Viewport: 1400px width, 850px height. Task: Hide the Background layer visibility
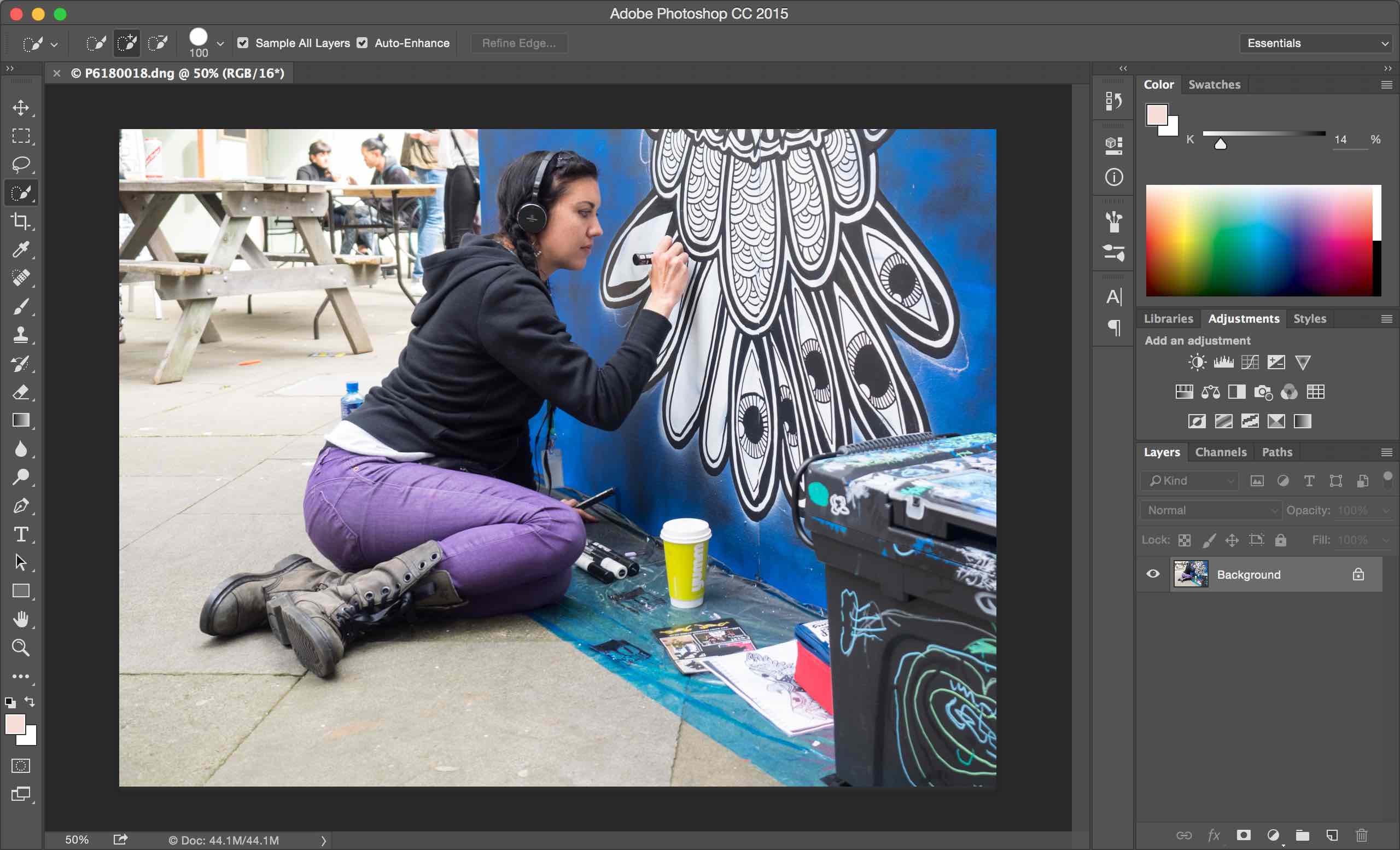tap(1153, 574)
